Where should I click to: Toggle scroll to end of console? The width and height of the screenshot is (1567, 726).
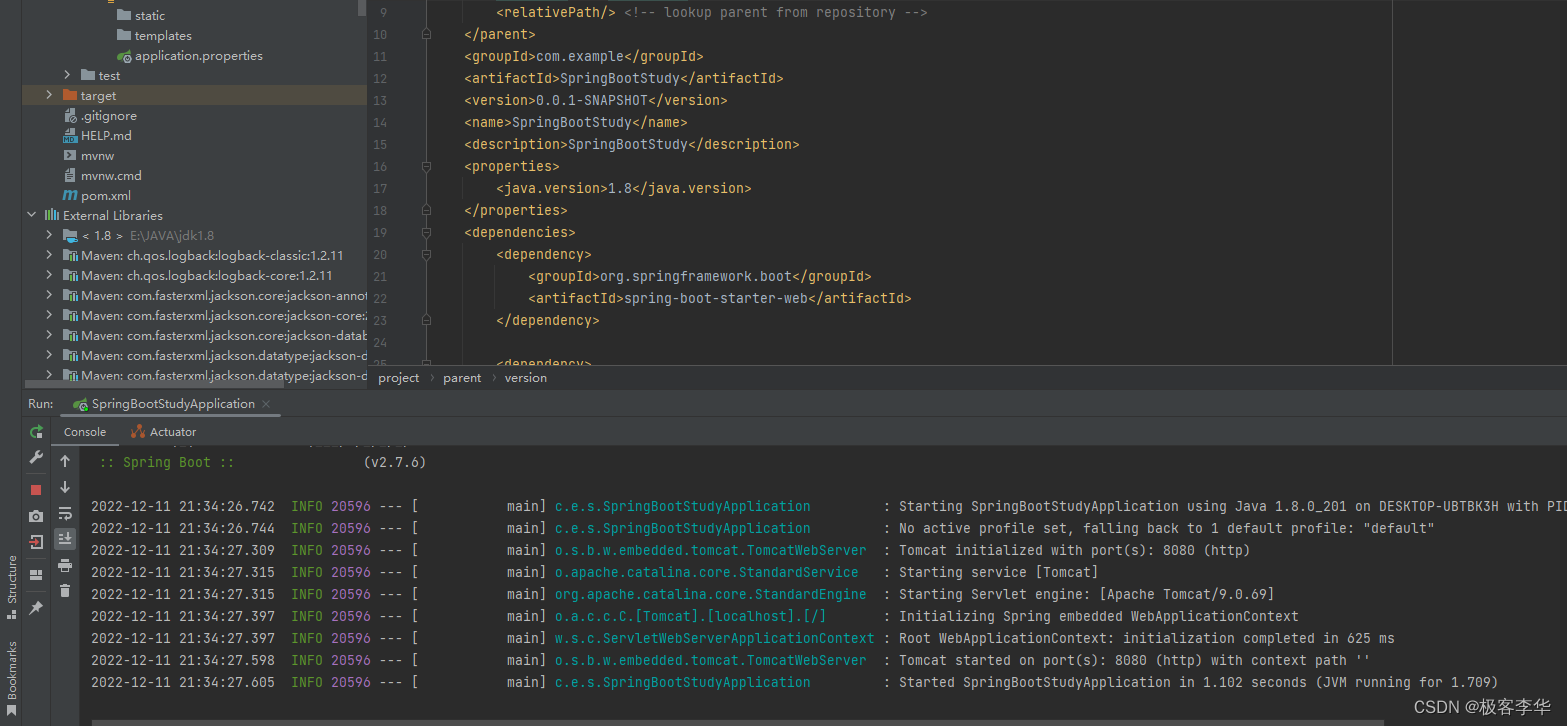tap(65, 539)
